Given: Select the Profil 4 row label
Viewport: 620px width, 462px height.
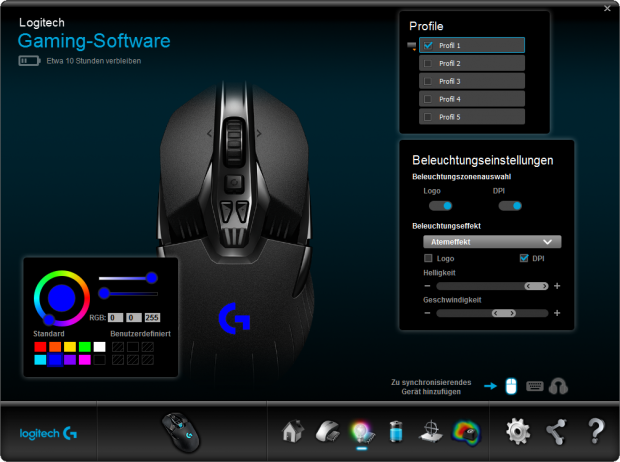Looking at the screenshot, I should click(450, 99).
